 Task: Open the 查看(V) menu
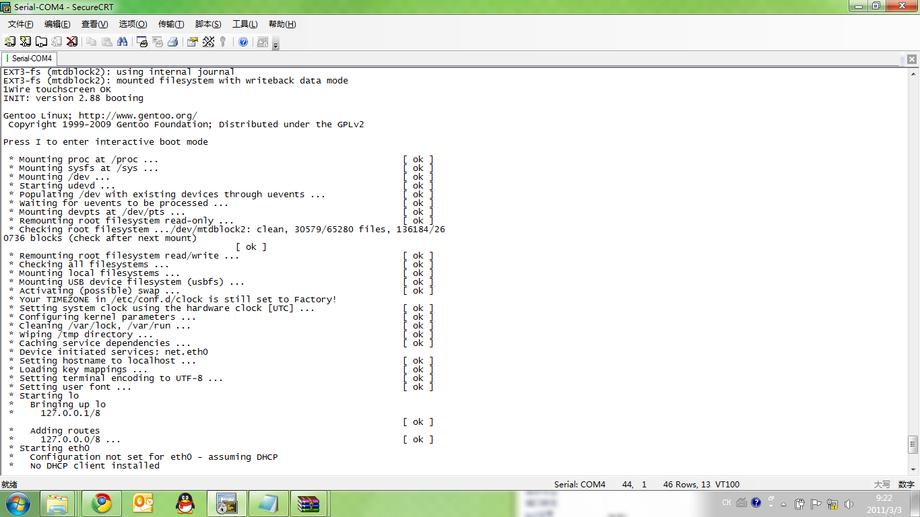[x=94, y=24]
